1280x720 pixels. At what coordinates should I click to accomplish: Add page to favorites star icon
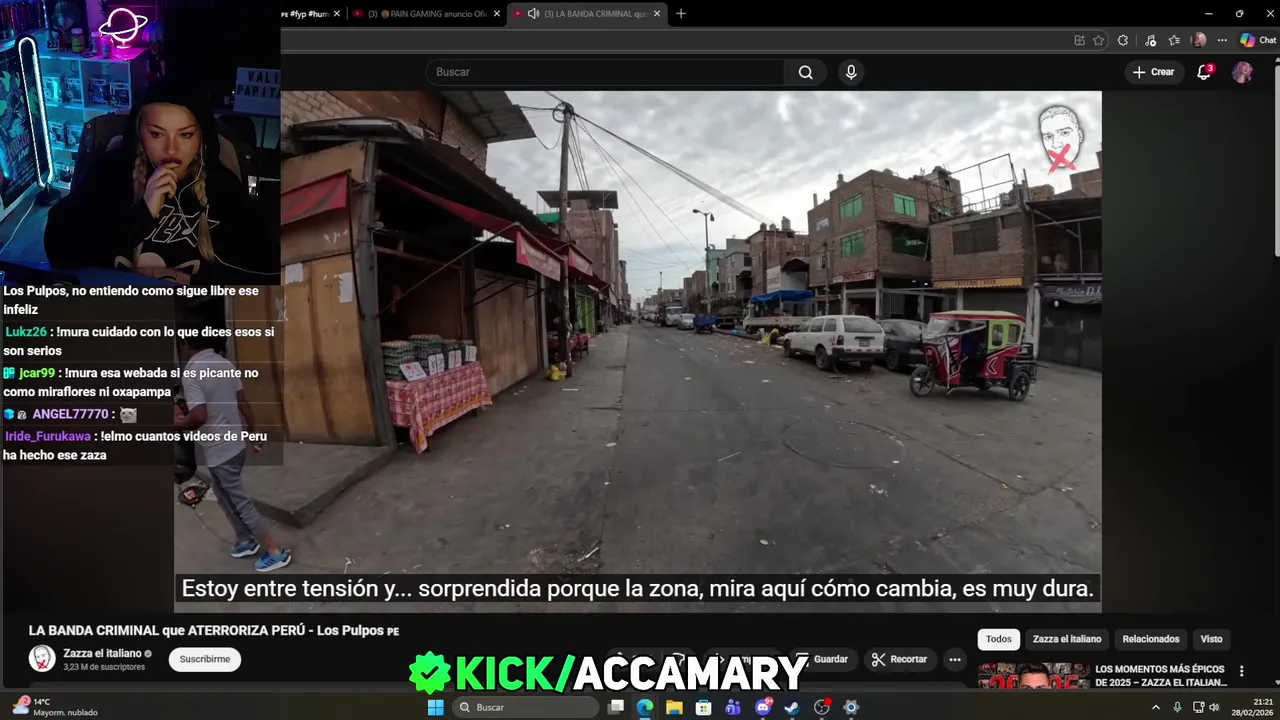(1098, 41)
